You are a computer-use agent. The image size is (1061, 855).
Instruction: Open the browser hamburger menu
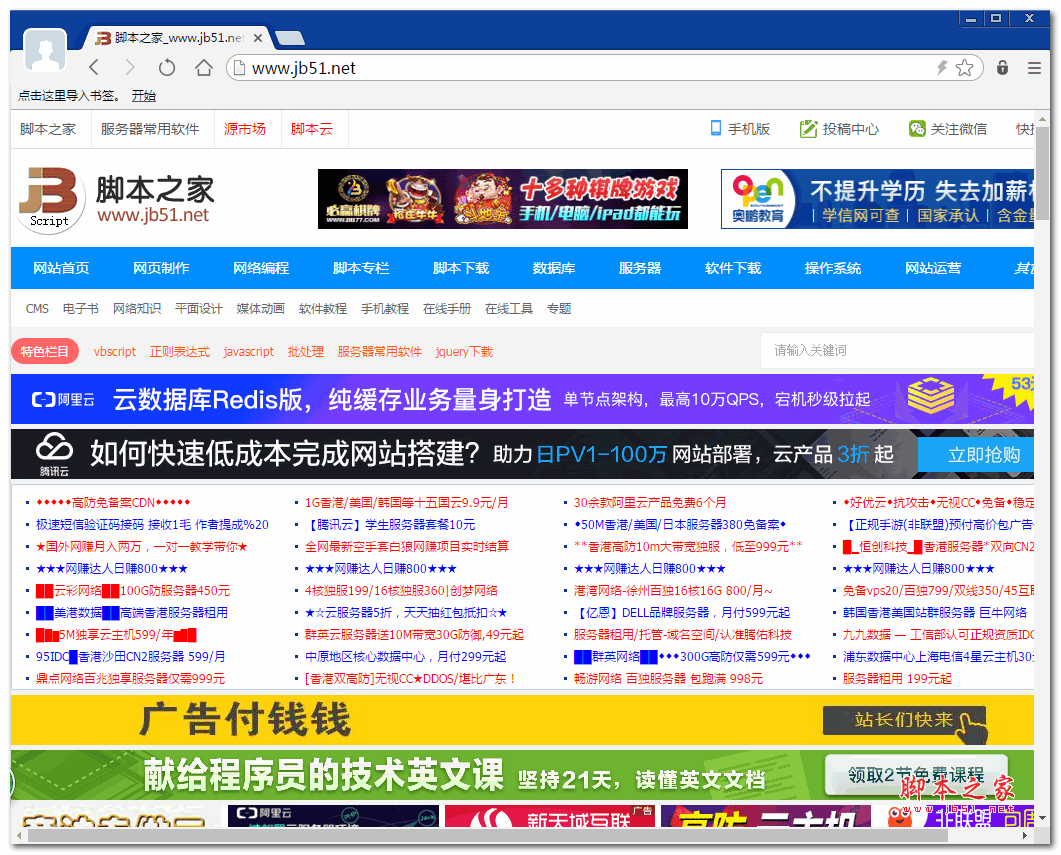point(1034,68)
